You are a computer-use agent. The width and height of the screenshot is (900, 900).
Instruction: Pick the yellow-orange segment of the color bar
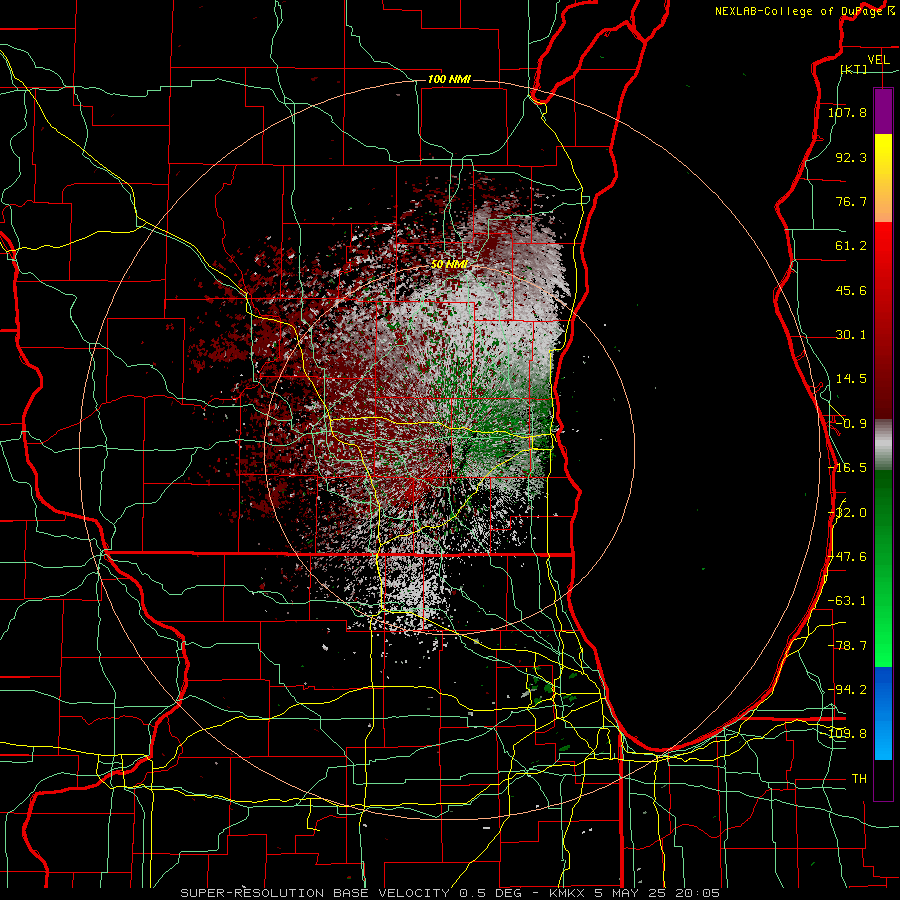click(x=883, y=178)
